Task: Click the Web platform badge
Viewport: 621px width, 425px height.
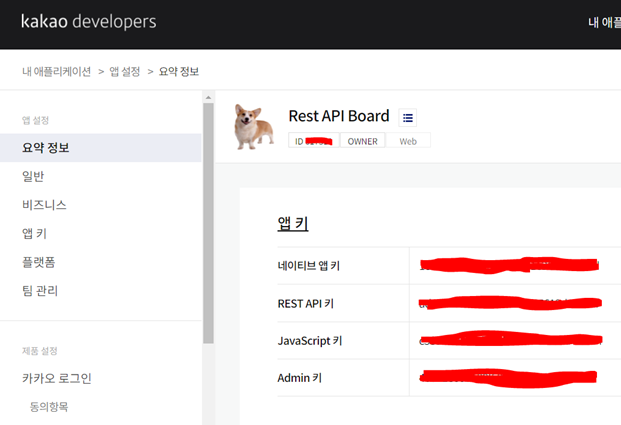Action: pos(408,141)
